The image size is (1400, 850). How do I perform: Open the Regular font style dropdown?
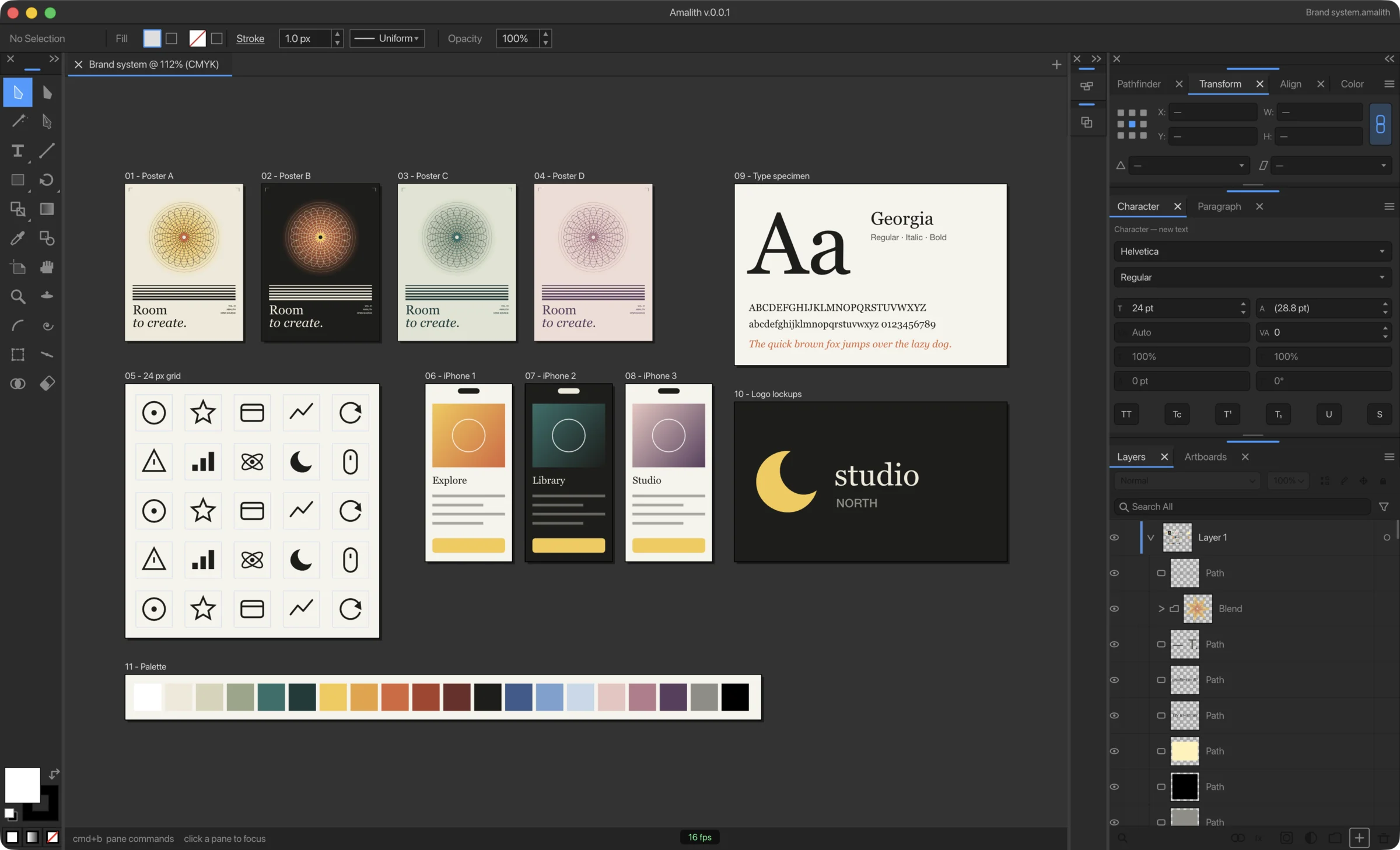coord(1252,278)
